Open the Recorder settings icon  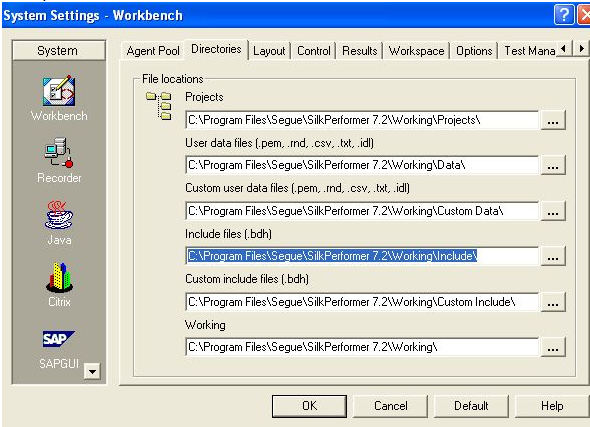59,152
